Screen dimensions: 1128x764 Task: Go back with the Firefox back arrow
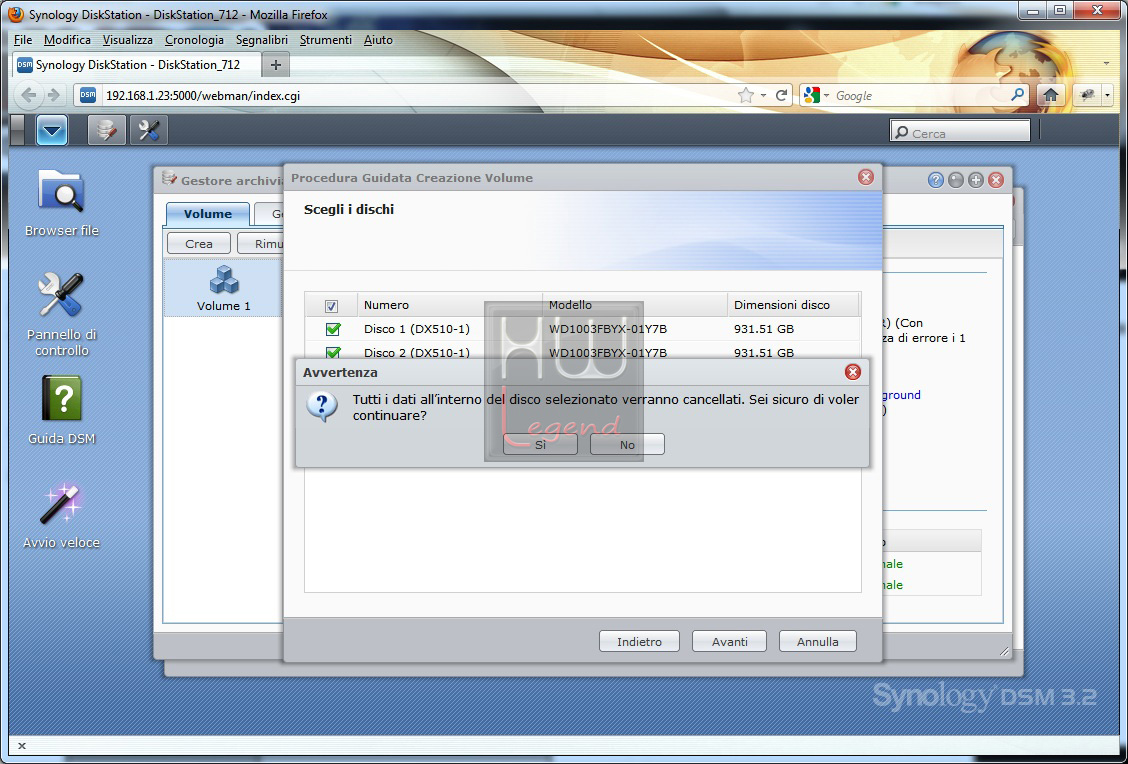pyautogui.click(x=29, y=95)
